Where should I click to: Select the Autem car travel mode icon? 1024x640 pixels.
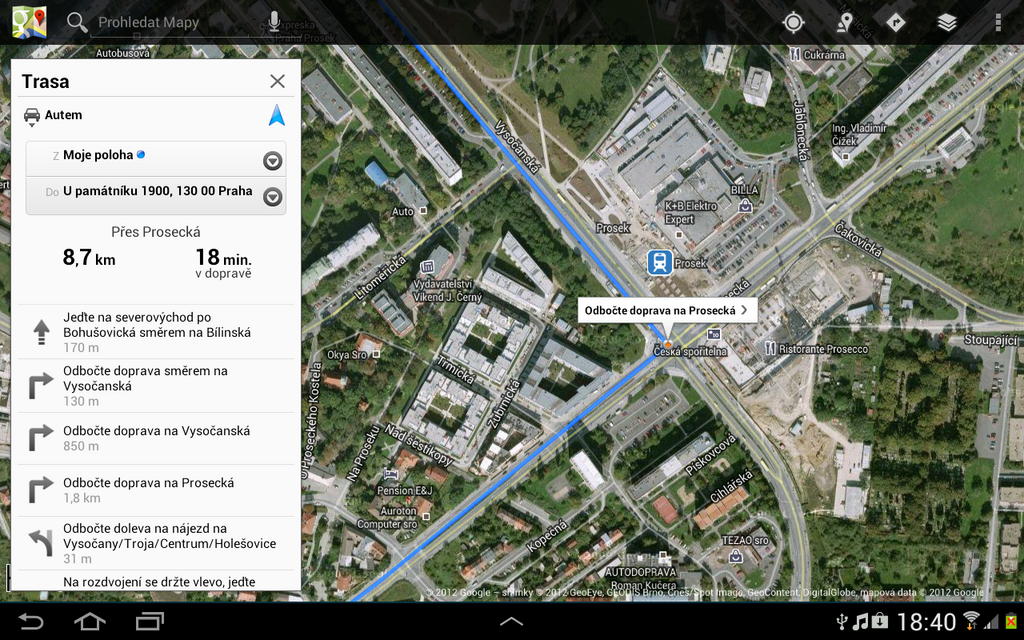click(x=34, y=114)
